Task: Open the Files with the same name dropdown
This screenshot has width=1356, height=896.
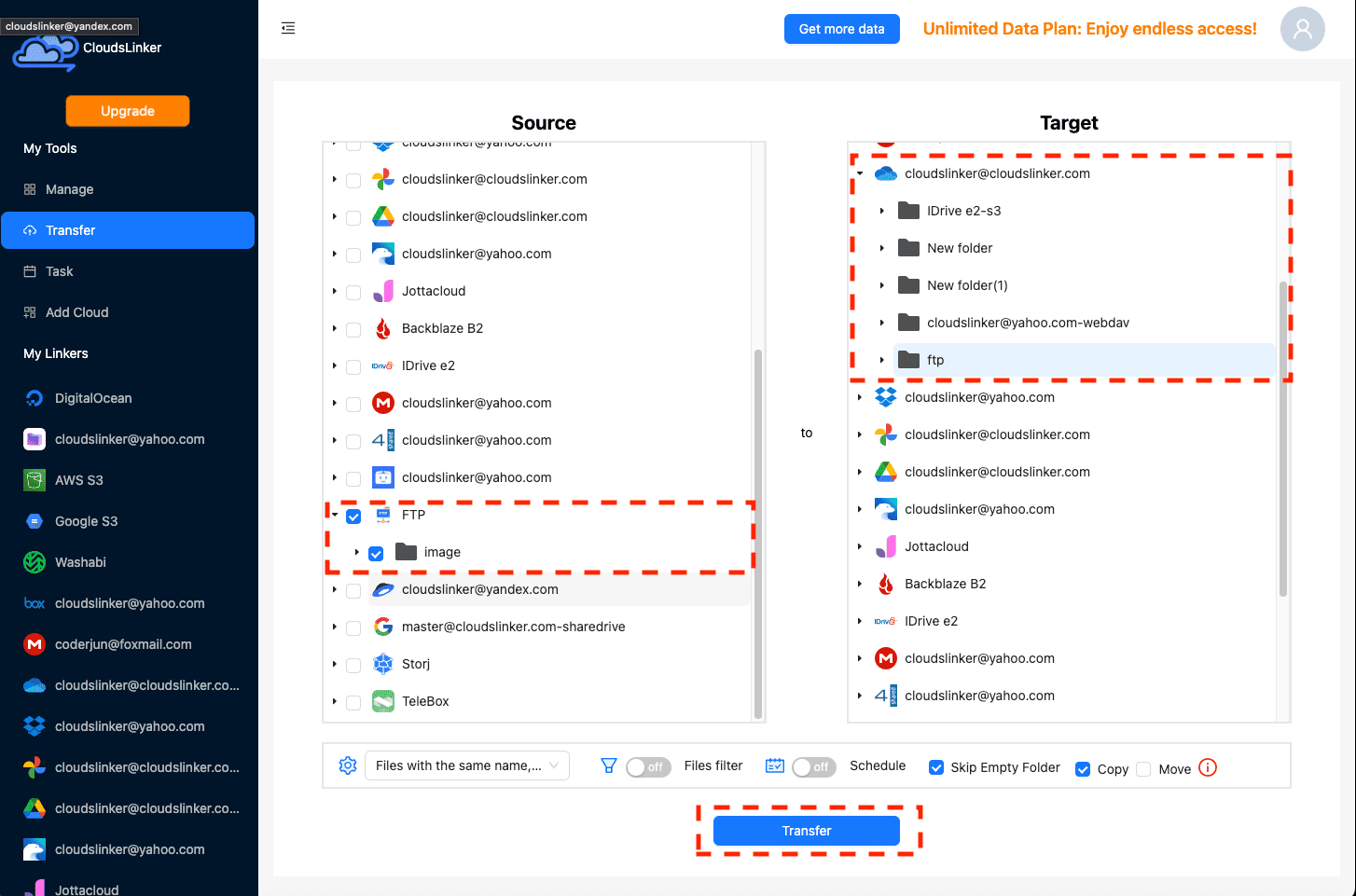Action: tap(466, 765)
